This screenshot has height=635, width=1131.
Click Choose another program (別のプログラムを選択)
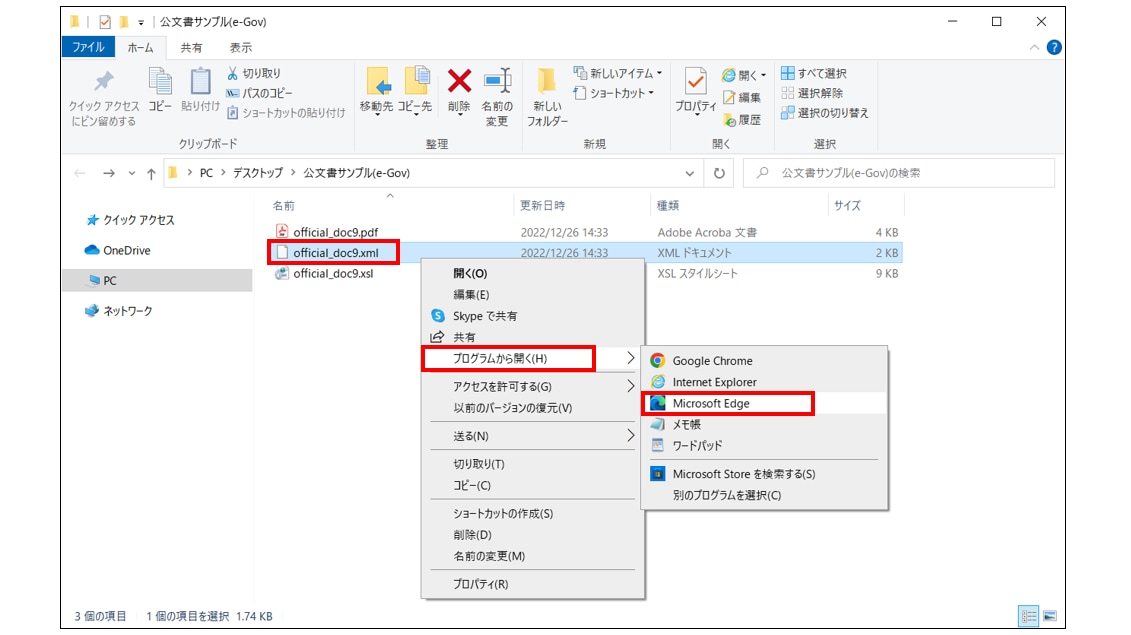(x=726, y=495)
